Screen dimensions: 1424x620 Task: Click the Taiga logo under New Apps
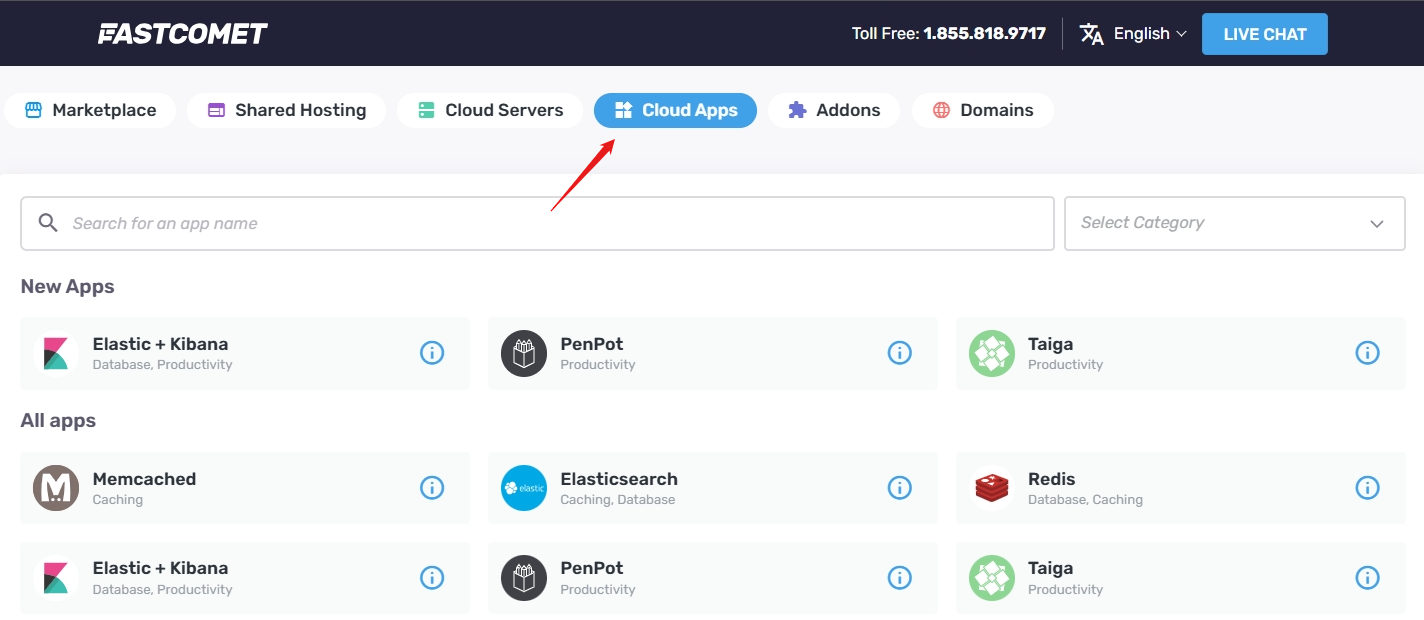point(992,353)
